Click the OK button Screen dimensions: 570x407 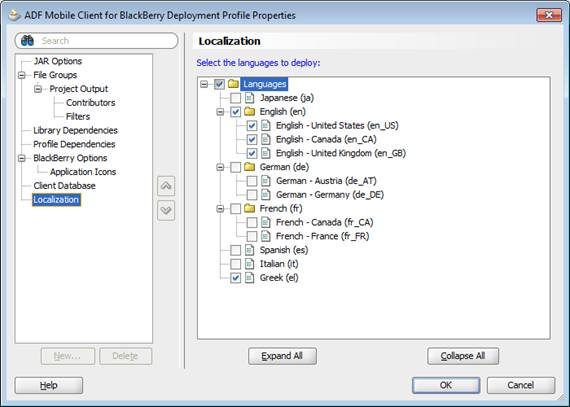[x=446, y=385]
